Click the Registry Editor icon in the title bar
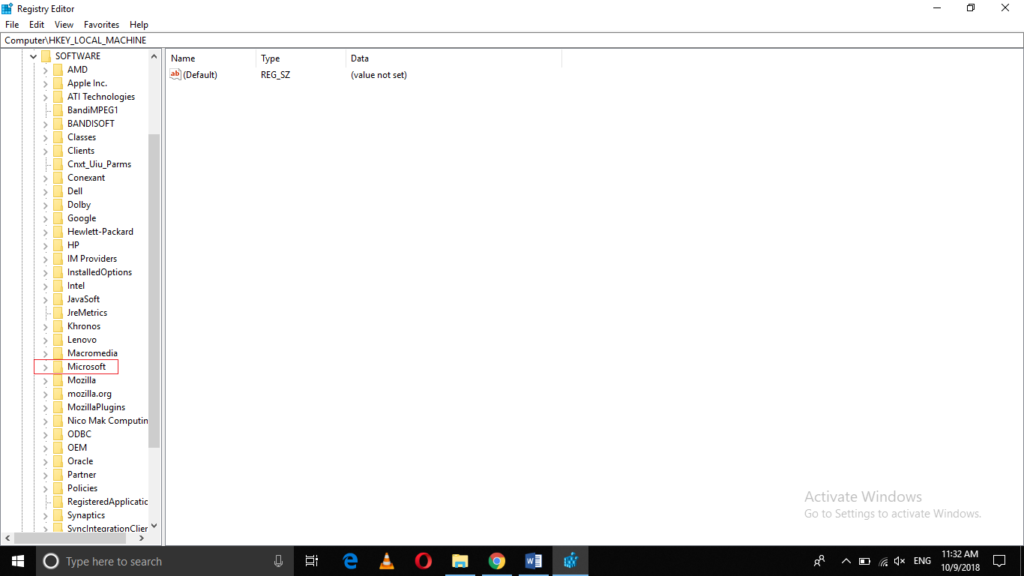Viewport: 1024px width, 576px height. (x=8, y=8)
